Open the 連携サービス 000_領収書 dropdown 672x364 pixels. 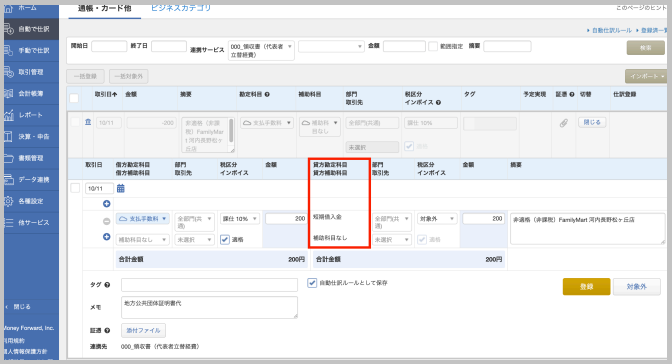click(261, 50)
